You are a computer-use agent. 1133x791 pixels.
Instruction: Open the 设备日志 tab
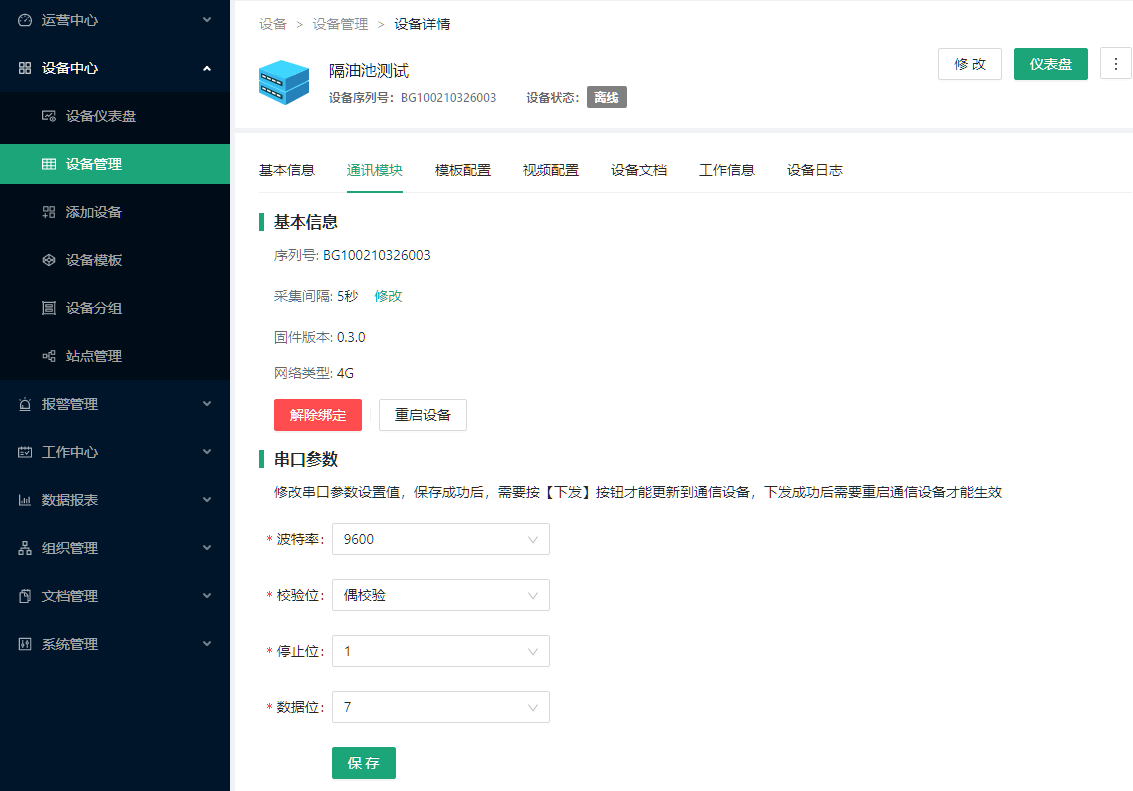pos(815,170)
